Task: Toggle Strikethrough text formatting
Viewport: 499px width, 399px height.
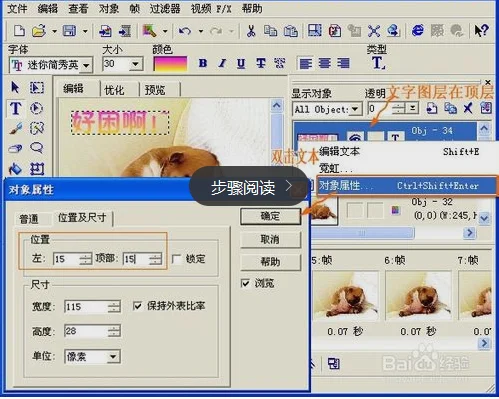Action: pyautogui.click(x=261, y=63)
